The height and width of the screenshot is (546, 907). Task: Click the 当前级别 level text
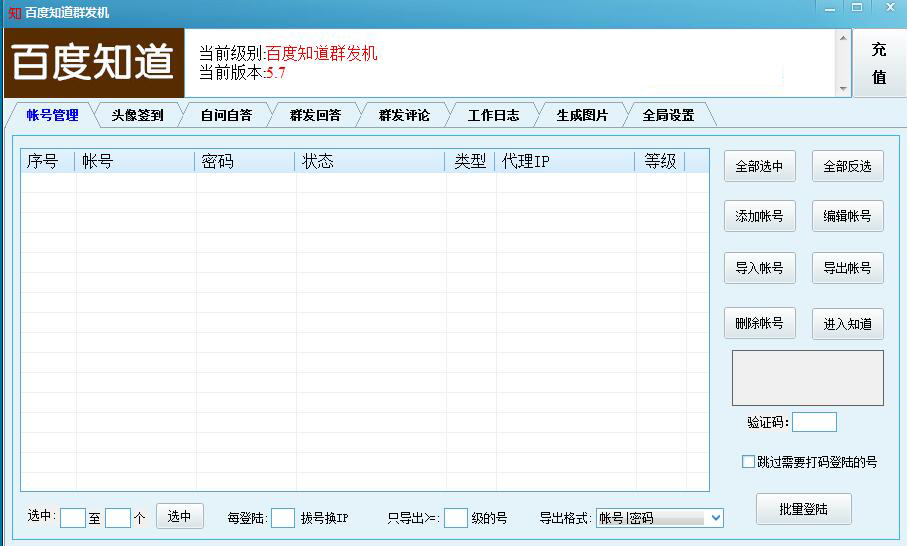point(288,53)
